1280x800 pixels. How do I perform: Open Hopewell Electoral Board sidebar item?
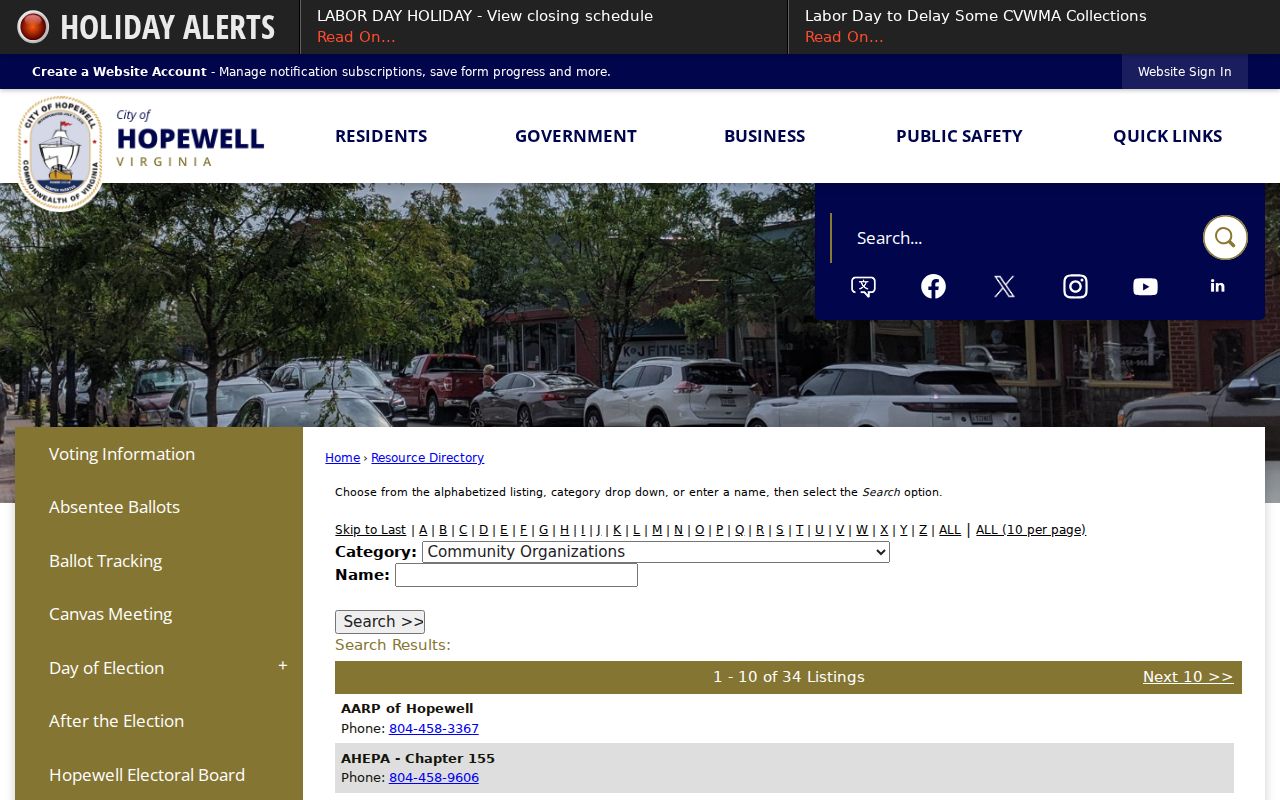click(159, 775)
